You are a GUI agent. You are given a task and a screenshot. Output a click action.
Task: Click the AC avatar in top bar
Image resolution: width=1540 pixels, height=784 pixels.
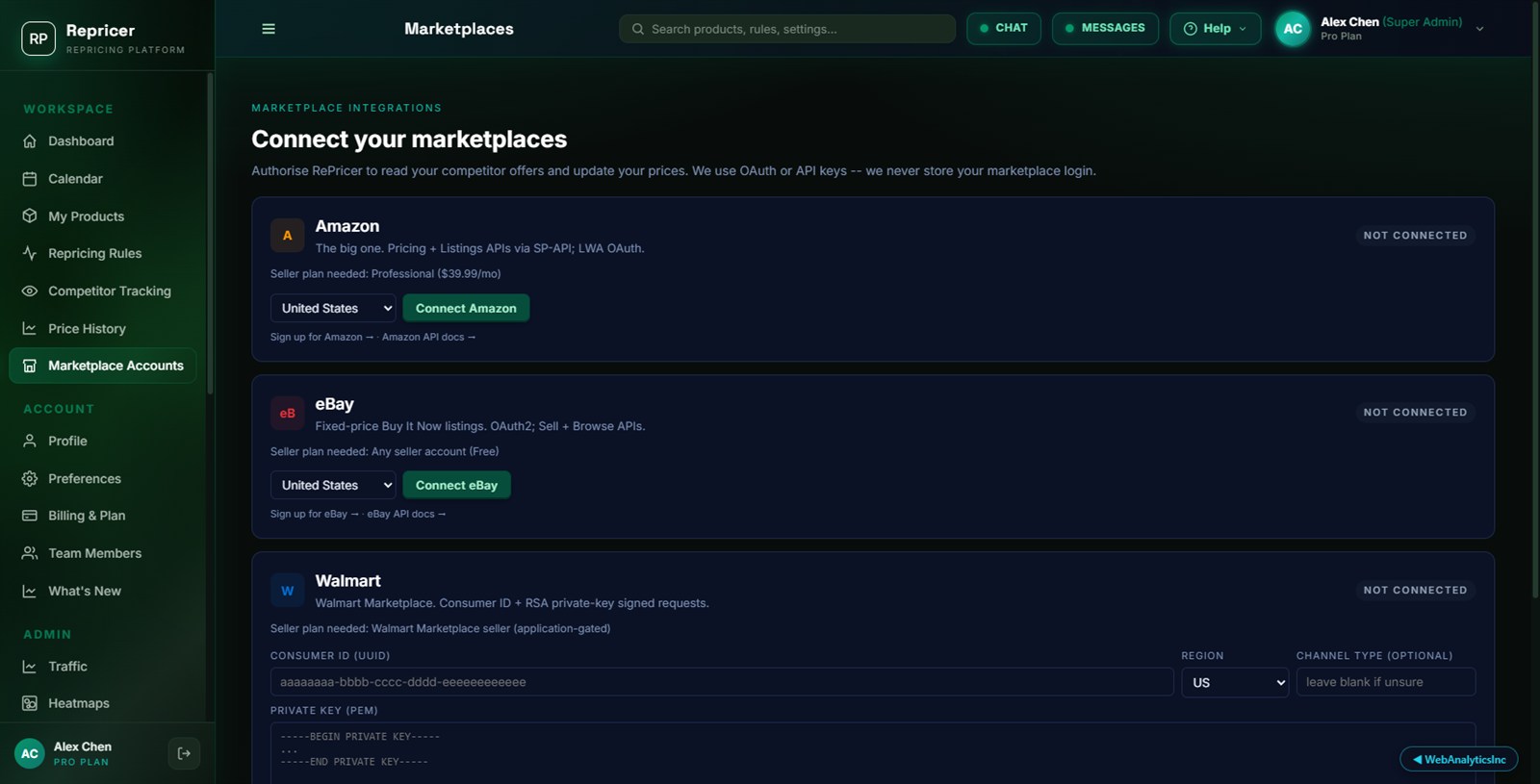[x=1293, y=29]
